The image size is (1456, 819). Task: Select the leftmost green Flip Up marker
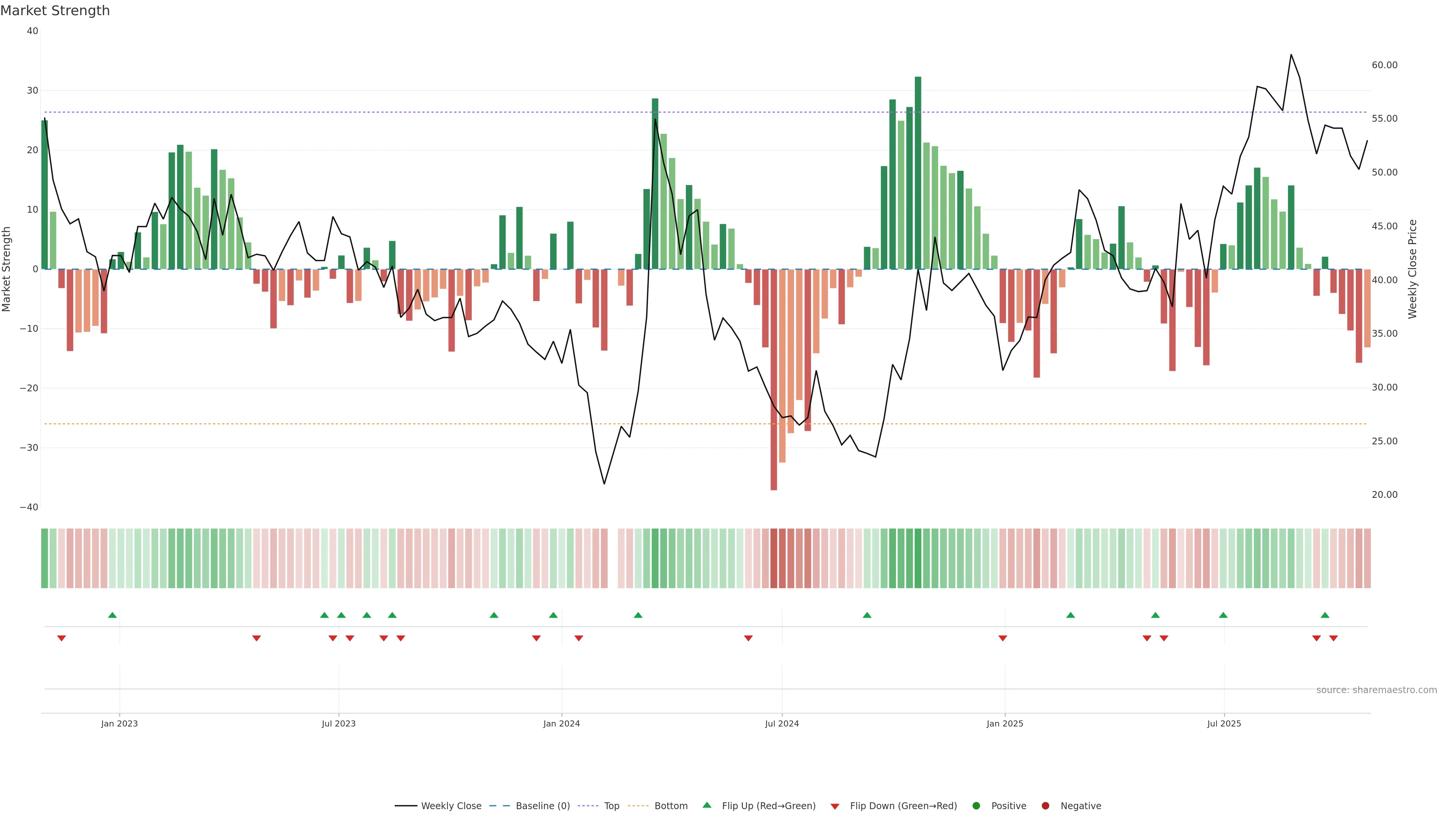(x=113, y=615)
